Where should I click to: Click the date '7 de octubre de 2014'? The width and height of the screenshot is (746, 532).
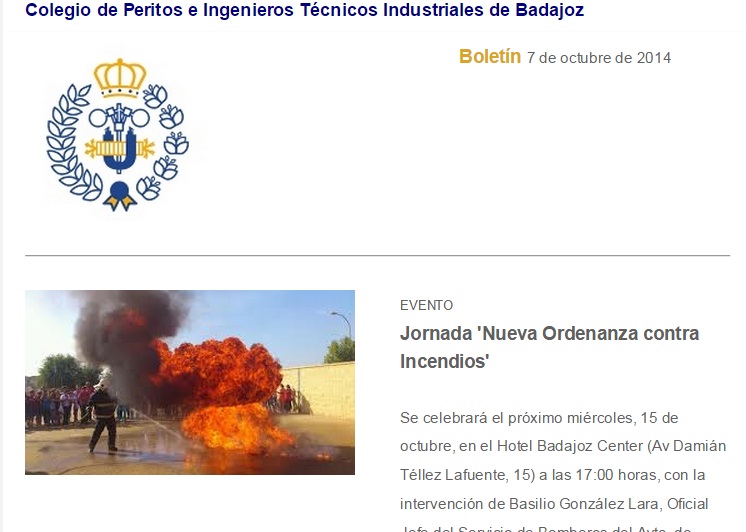pyautogui.click(x=598, y=58)
